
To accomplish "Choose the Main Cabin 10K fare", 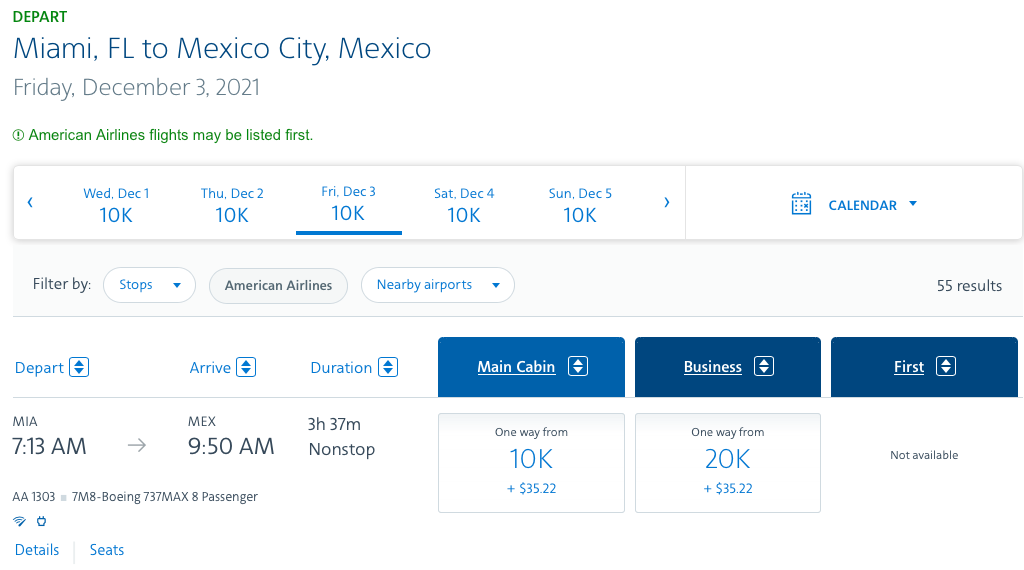I will tap(531, 462).
